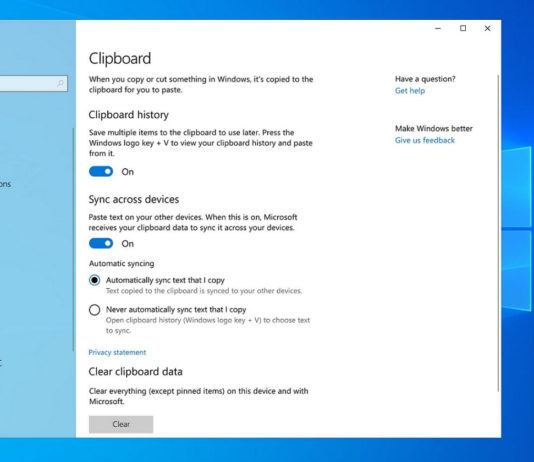Screen dimensions: 534x462
Task: Click the Automatic syncing label
Action: pyautogui.click(x=122, y=264)
